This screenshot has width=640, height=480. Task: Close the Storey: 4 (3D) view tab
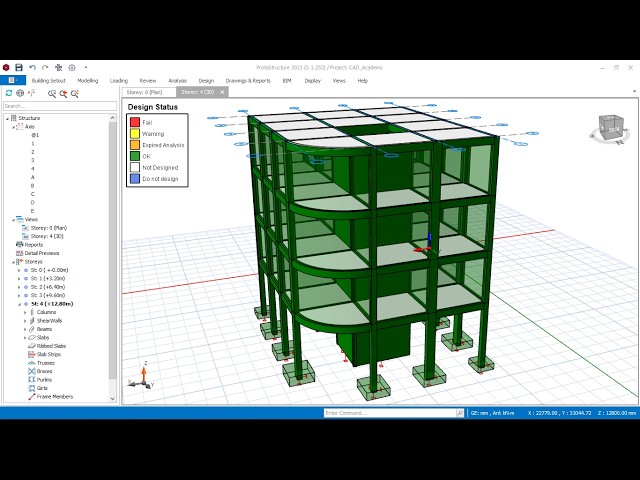222,92
